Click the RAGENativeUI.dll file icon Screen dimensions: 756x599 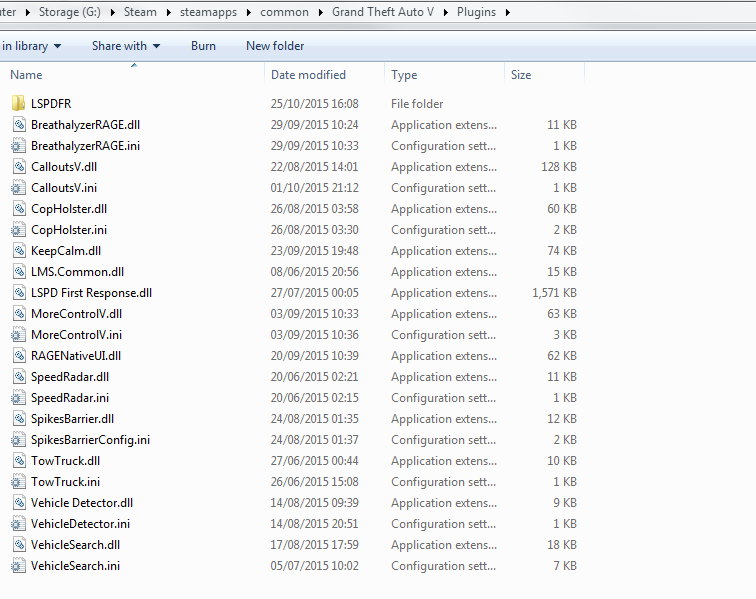pos(18,355)
